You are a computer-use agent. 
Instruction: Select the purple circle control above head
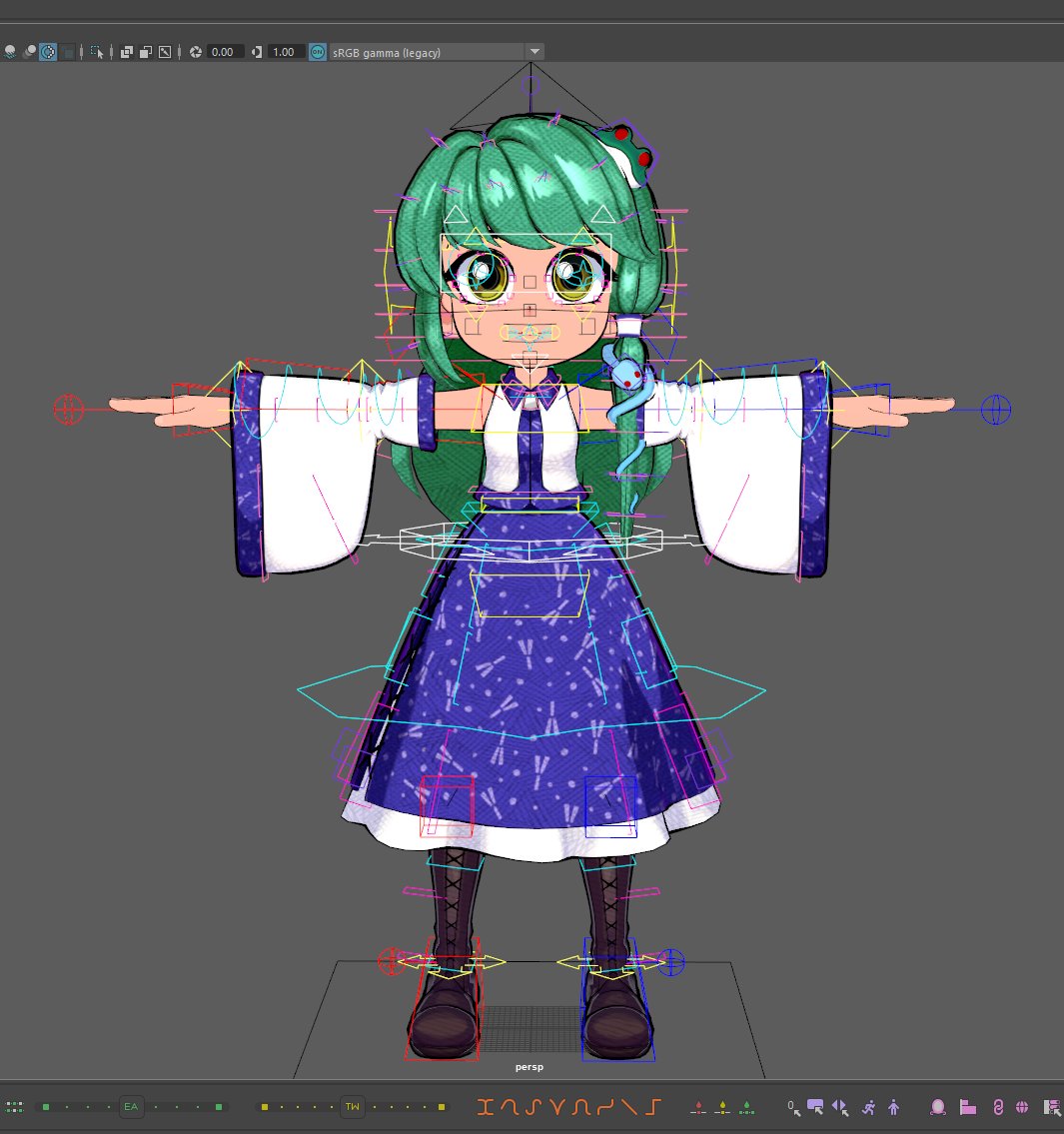(x=531, y=85)
